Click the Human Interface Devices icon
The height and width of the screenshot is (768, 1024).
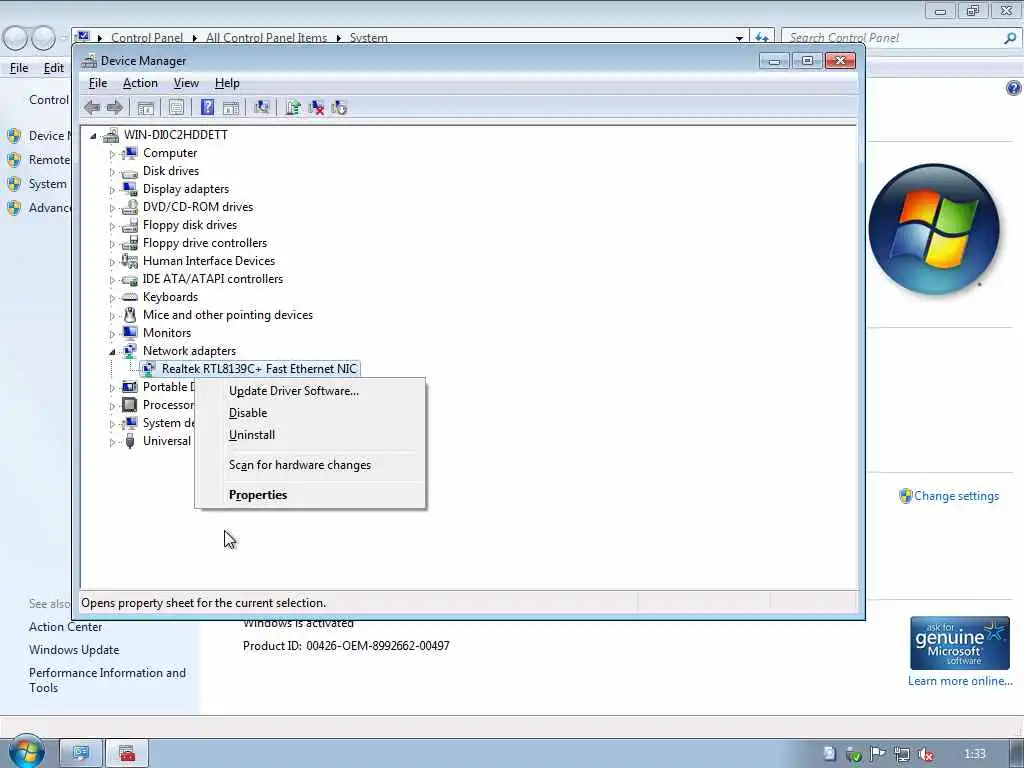click(x=130, y=261)
